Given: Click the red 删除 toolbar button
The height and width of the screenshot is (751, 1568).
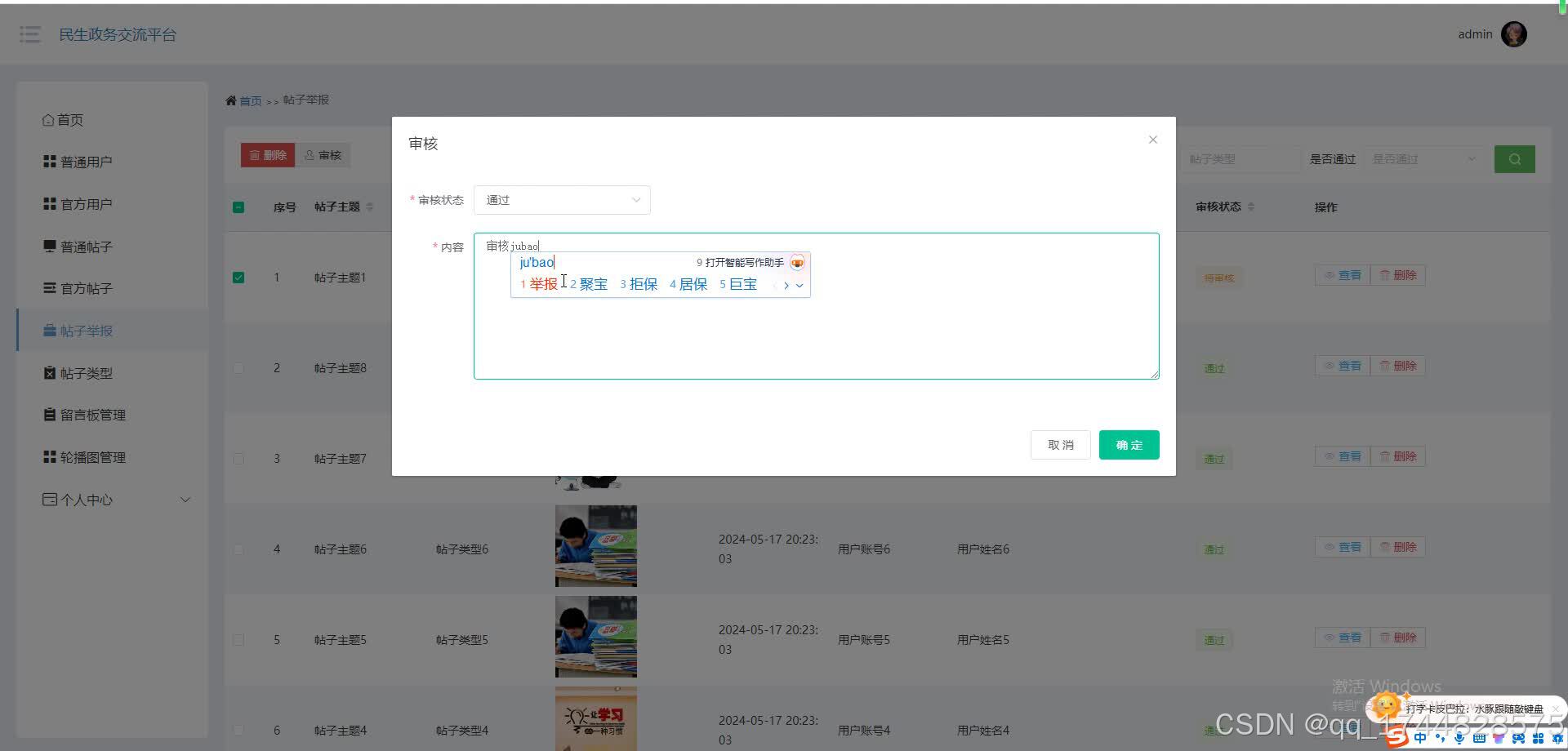Looking at the screenshot, I should coord(268,155).
